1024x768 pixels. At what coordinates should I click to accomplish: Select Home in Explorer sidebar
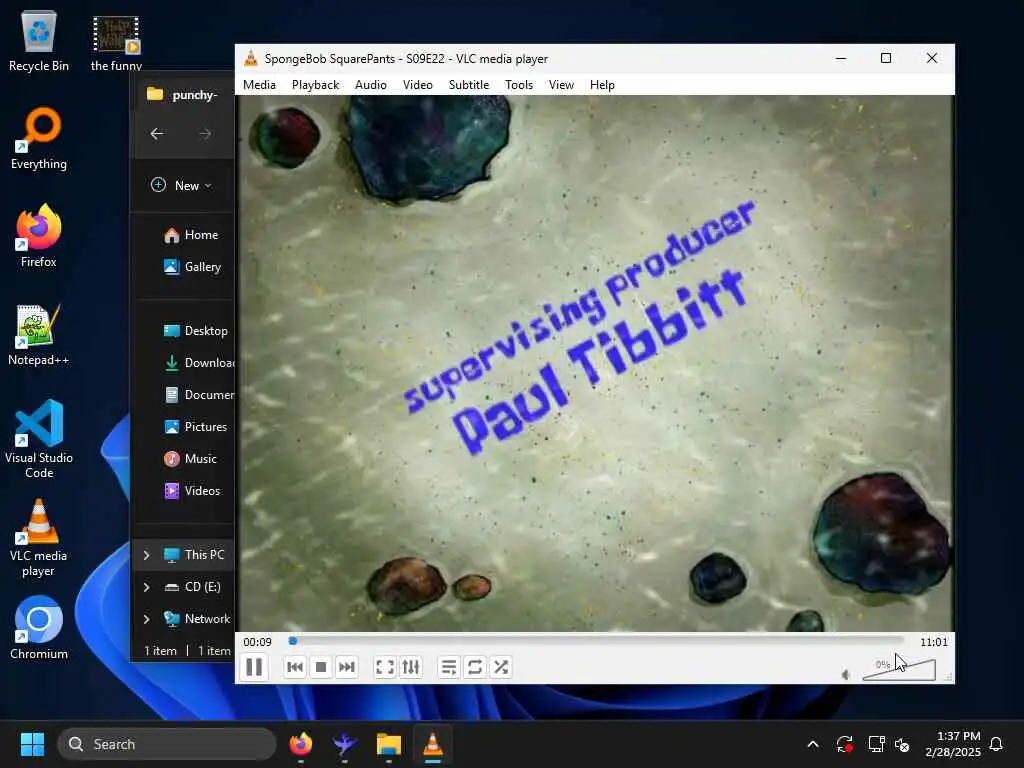[x=191, y=235]
